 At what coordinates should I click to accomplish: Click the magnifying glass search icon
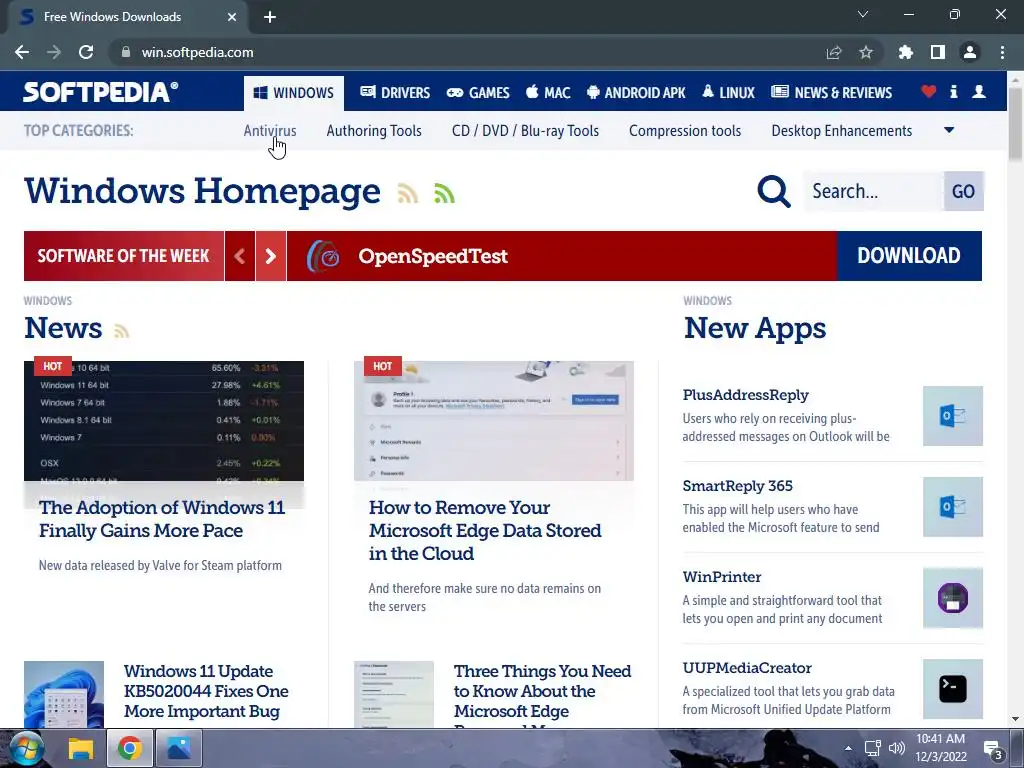774,191
